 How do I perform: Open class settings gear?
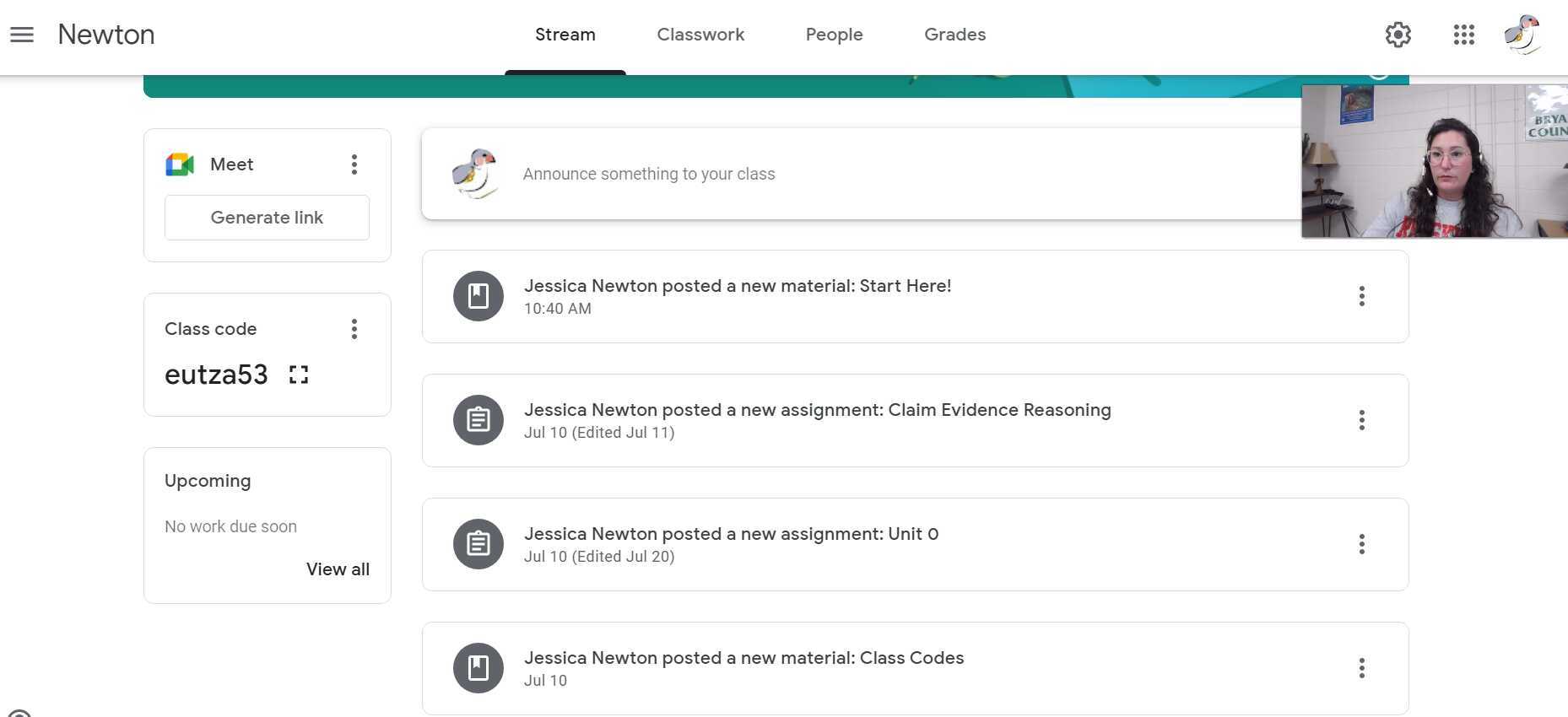(x=1398, y=35)
